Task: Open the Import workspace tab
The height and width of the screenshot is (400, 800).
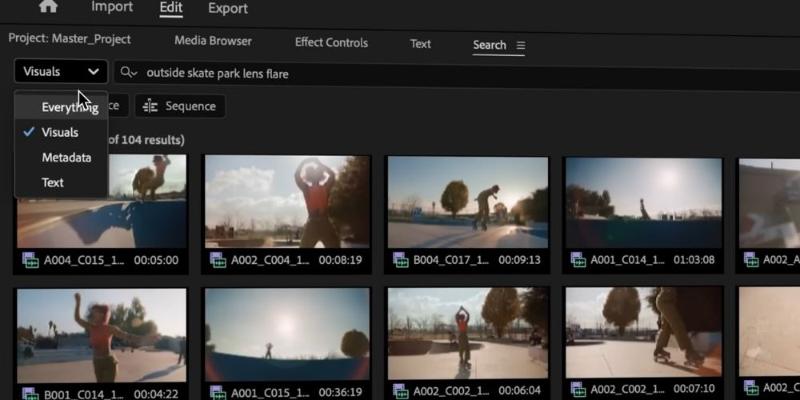Action: pos(112,7)
